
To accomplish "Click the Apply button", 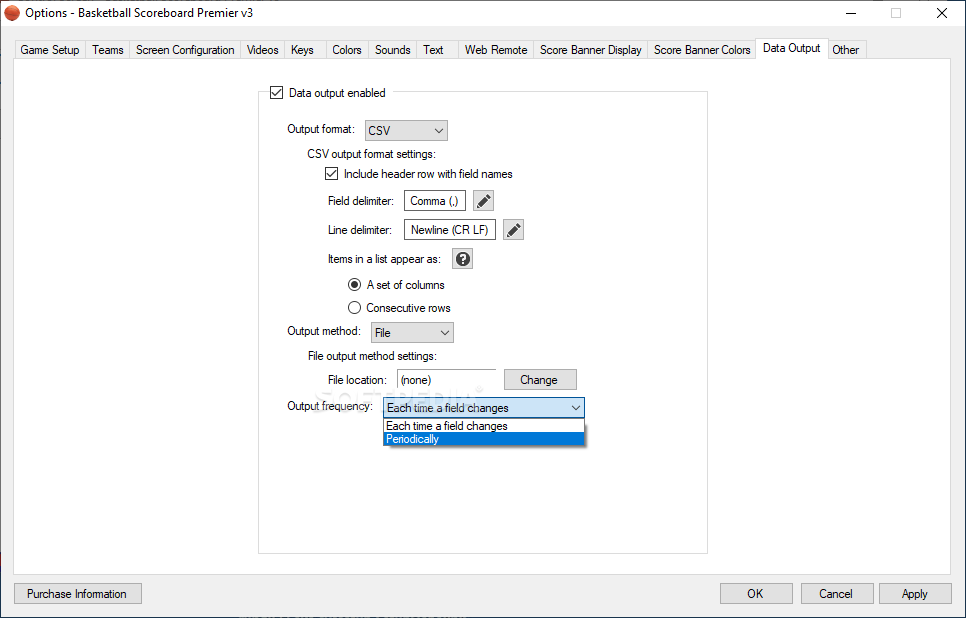I will (x=915, y=593).
